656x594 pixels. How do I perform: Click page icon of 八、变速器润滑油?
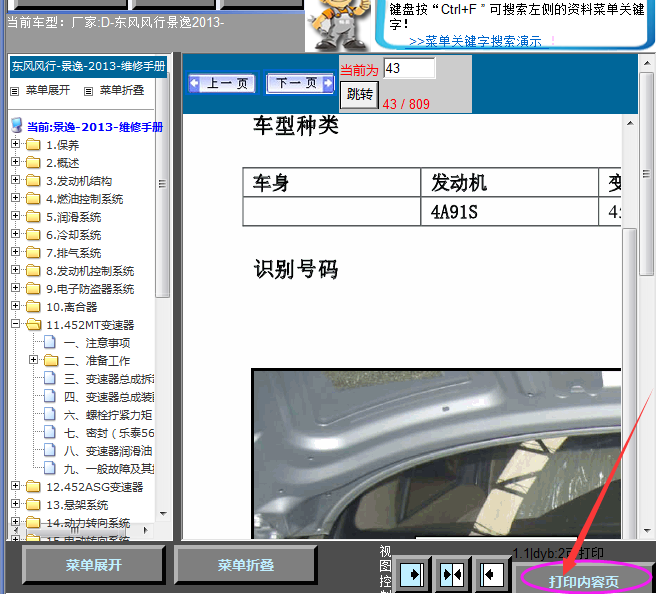50,450
